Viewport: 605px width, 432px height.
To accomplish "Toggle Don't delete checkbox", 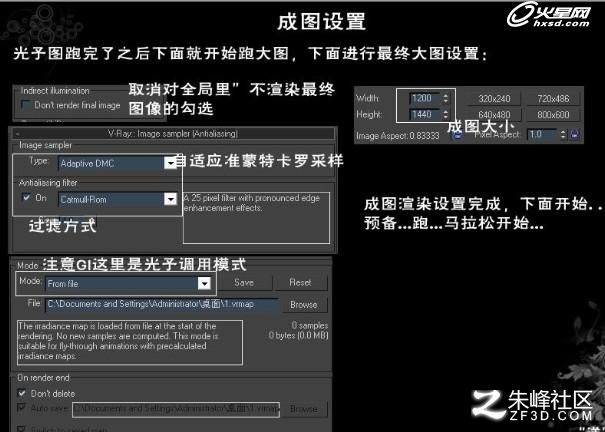I will pos(22,393).
